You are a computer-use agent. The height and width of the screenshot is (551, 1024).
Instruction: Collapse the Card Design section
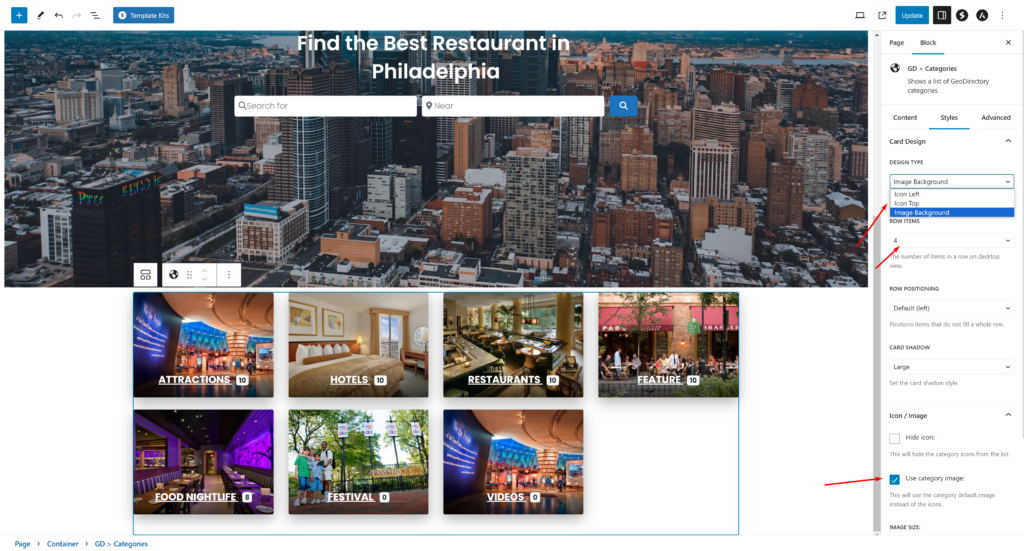tap(1008, 141)
